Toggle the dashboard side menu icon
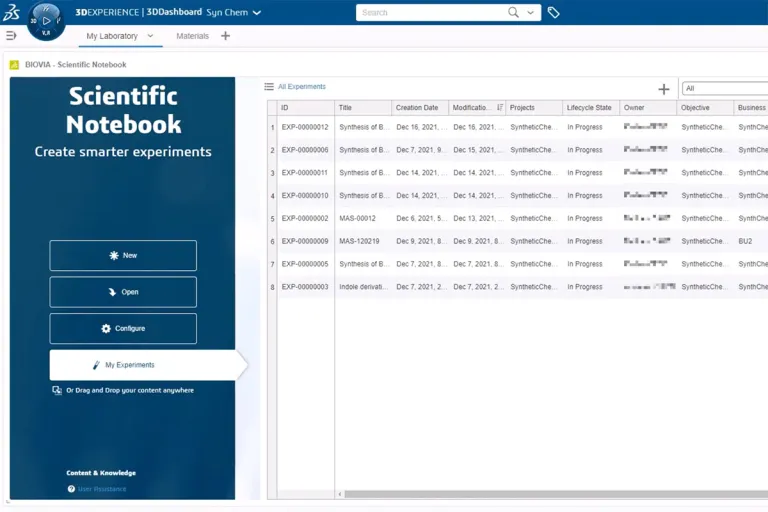 coord(11,35)
